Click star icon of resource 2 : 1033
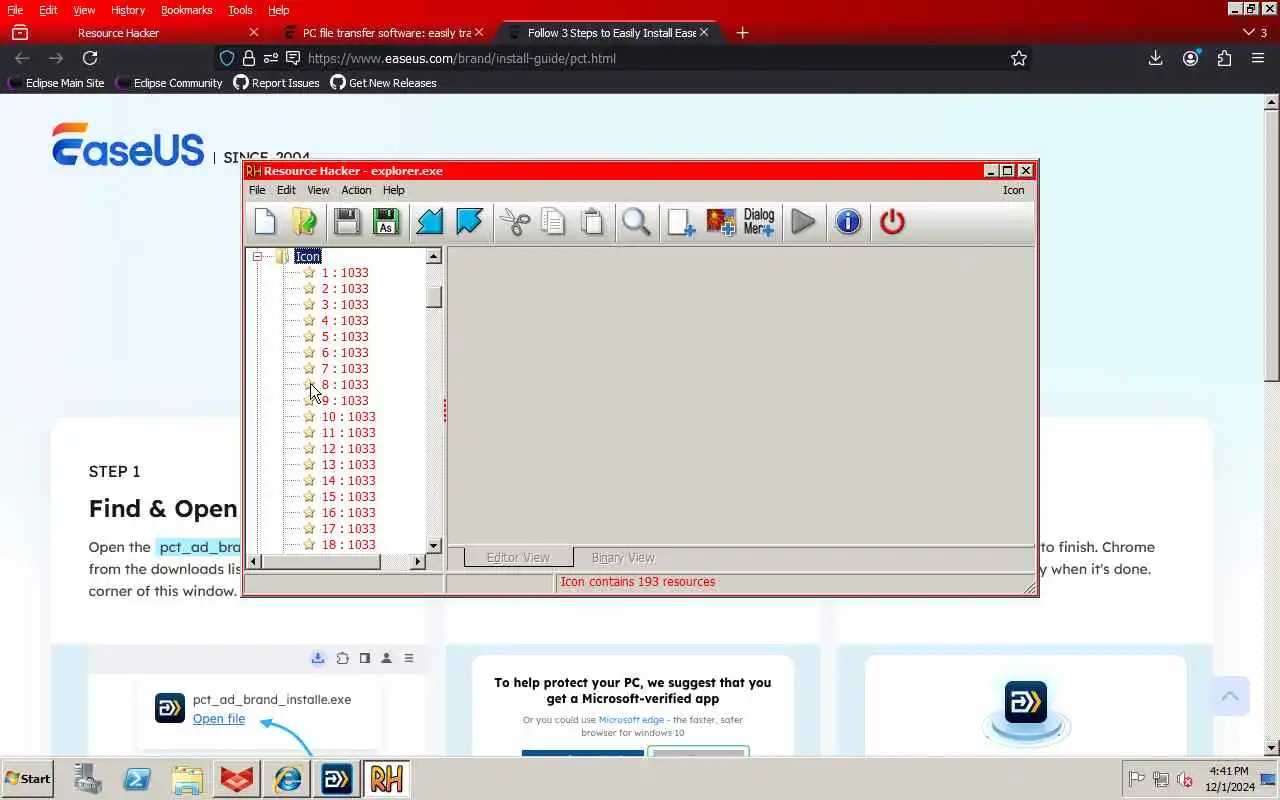The image size is (1280, 800). click(309, 289)
